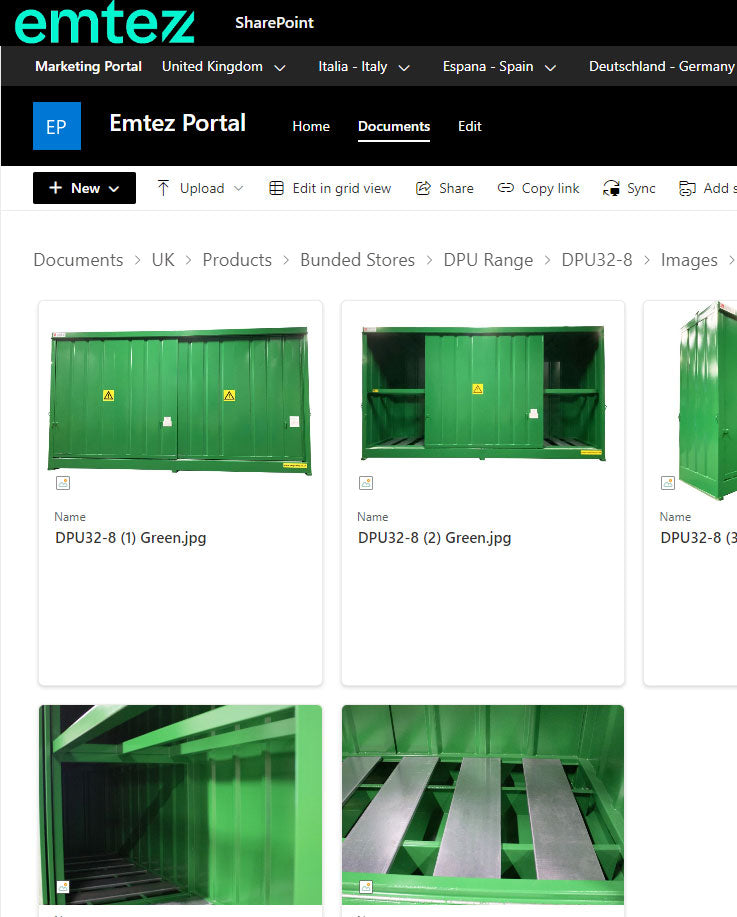This screenshot has width=737, height=917.
Task: Open the Deutschland - Germany menu
Action: [x=662, y=67]
